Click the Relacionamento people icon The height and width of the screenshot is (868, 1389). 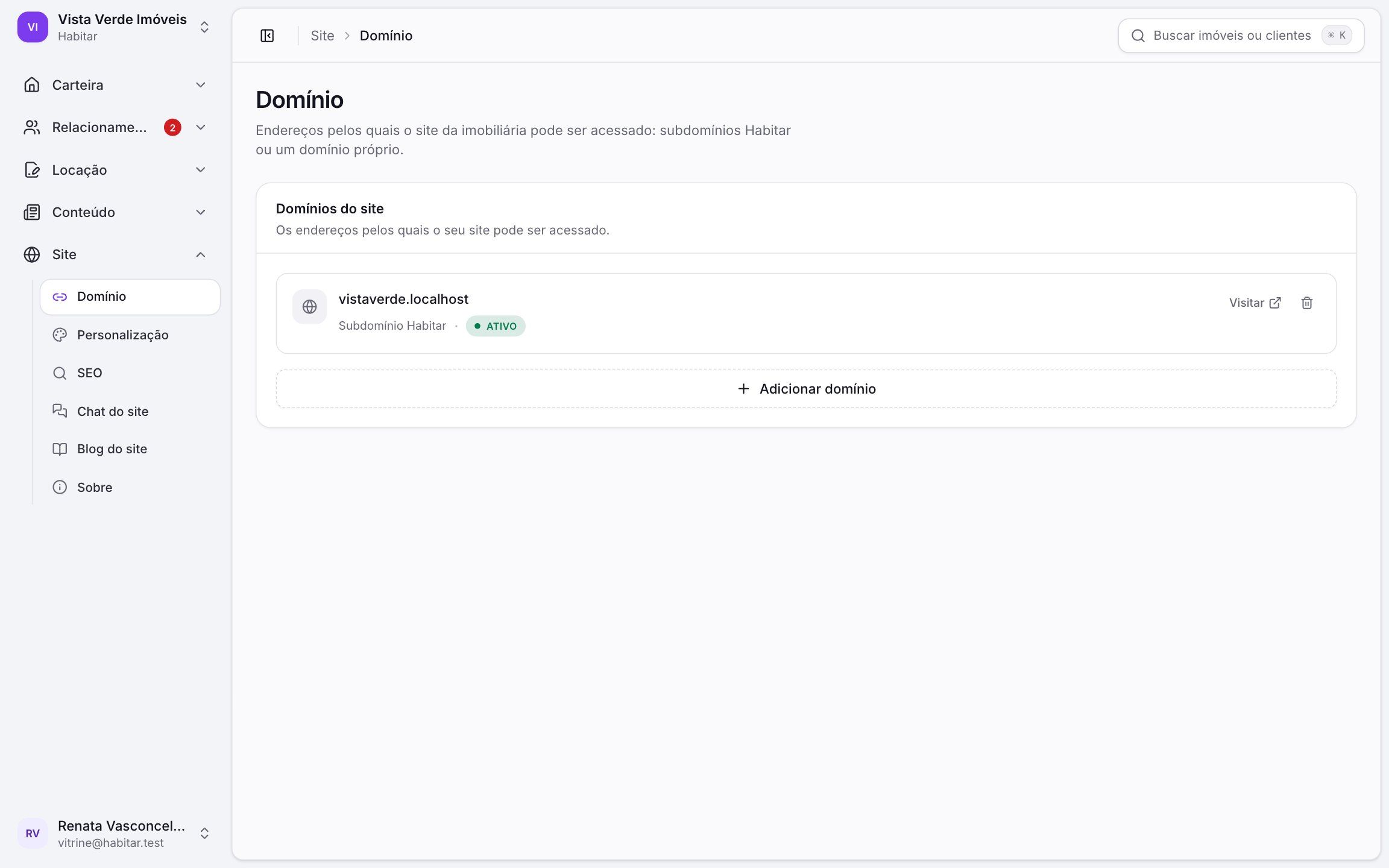(x=32, y=127)
